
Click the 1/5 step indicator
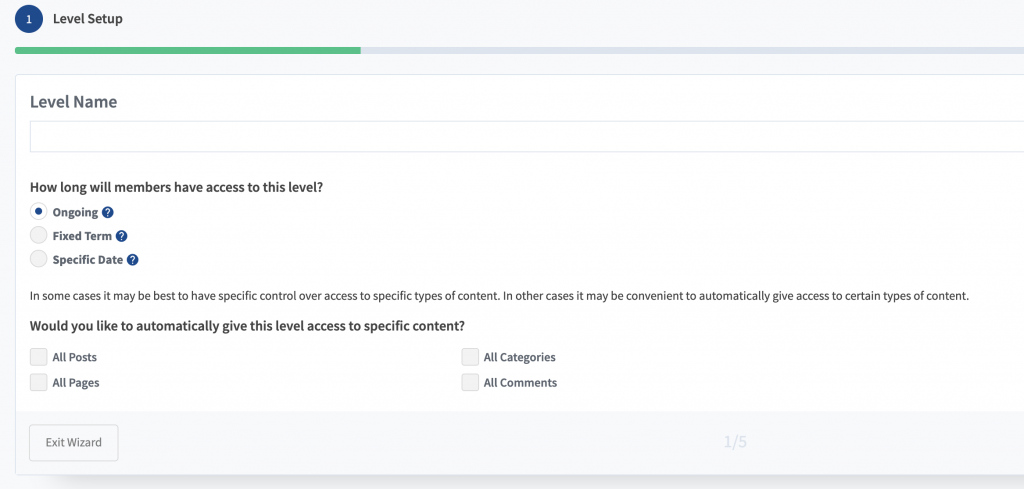735,443
